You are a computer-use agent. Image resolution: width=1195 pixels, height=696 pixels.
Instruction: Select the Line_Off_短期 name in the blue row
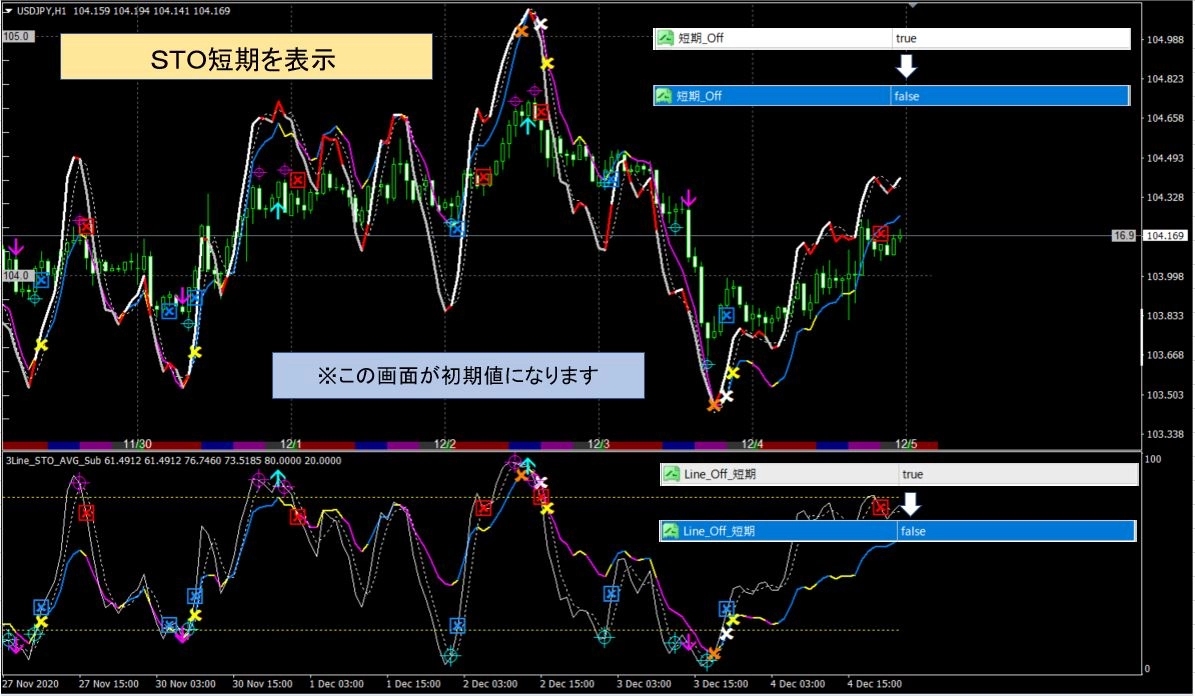click(x=719, y=531)
